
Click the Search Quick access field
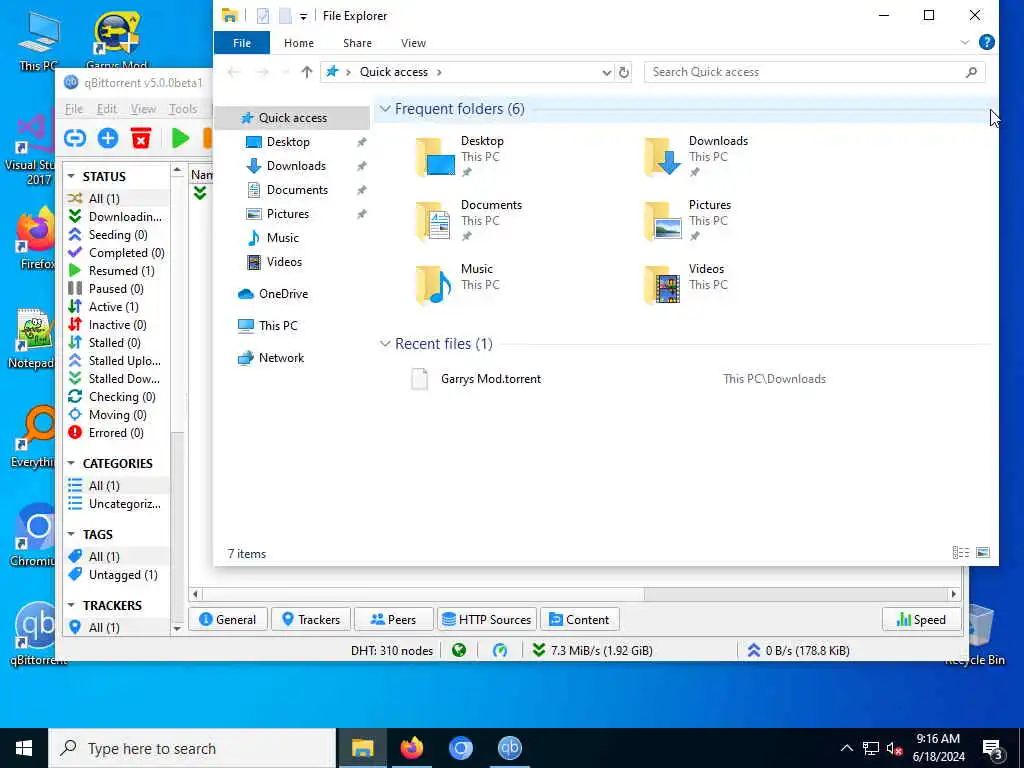(814, 72)
